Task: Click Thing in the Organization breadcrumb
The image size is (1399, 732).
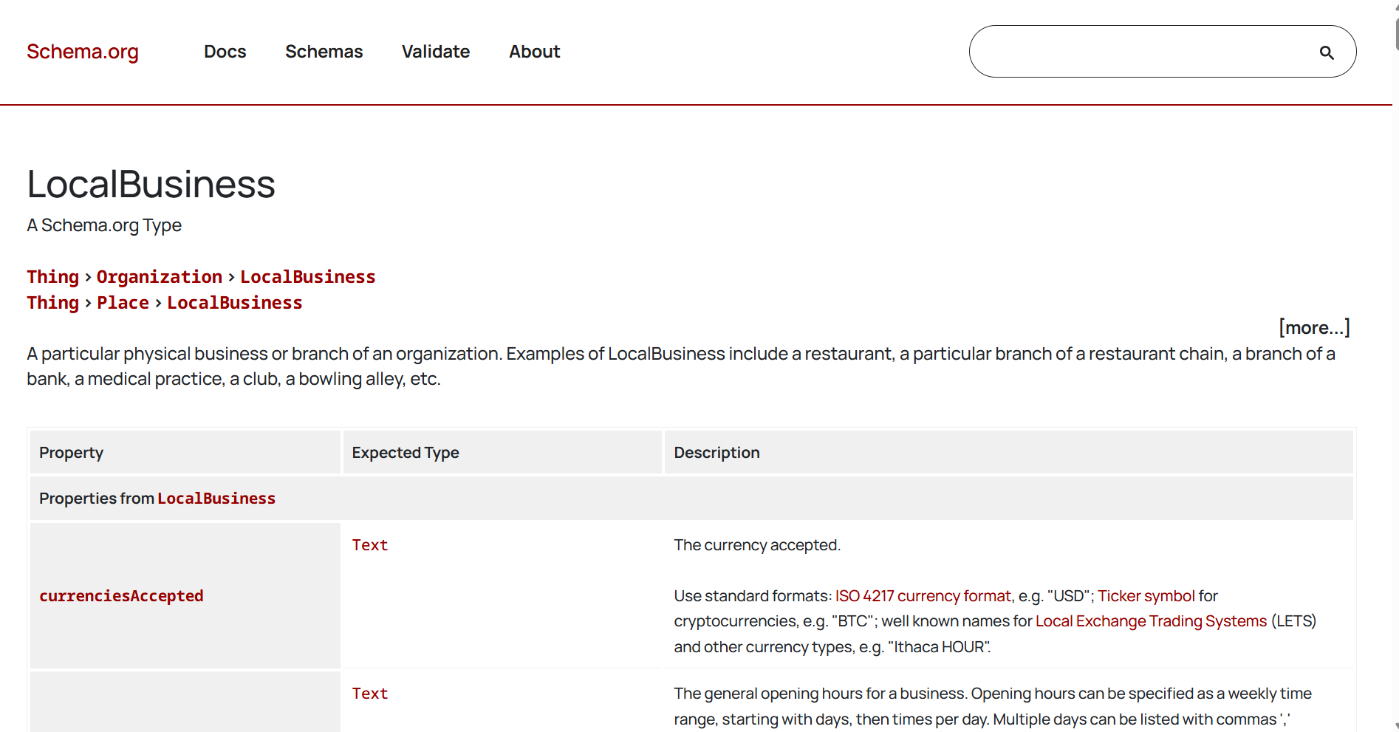Action: [53, 277]
